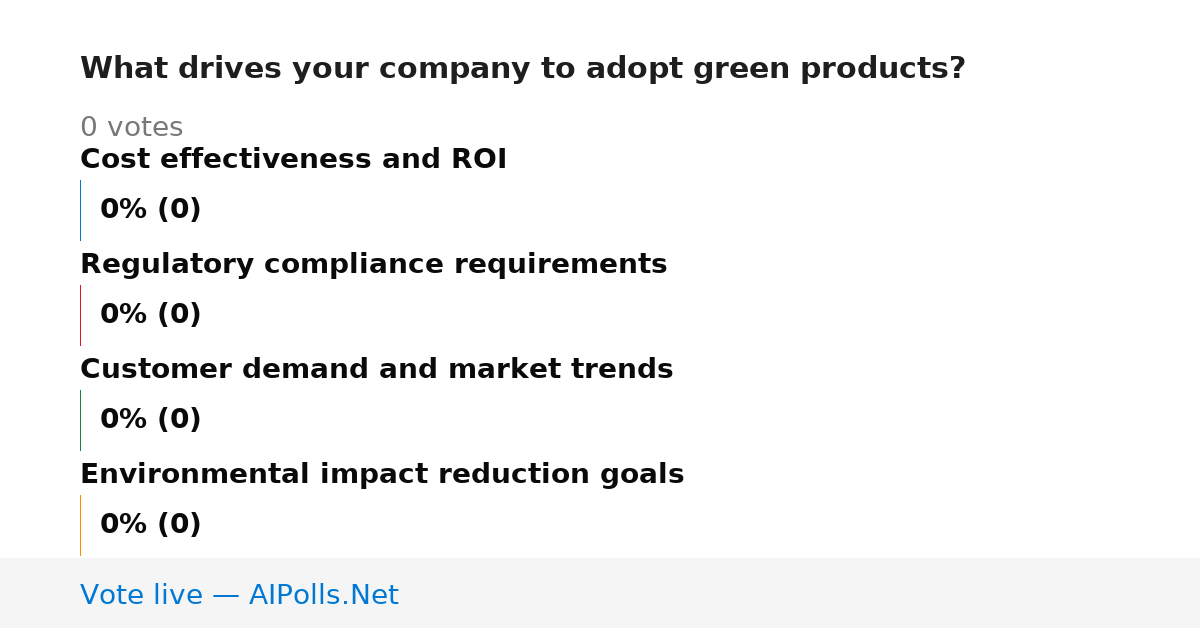
Task: Click the 0% (0) result under Regulatory compliance
Action: 151,315
